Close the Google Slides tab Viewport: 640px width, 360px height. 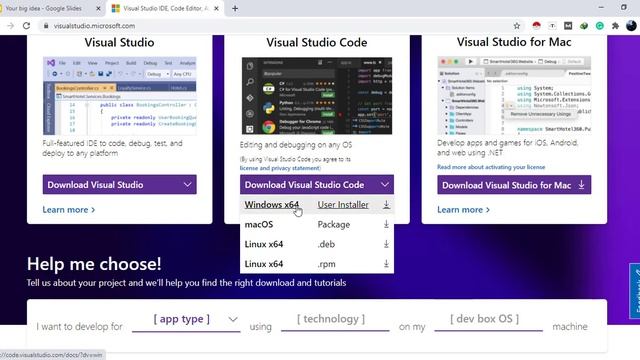pos(98,8)
